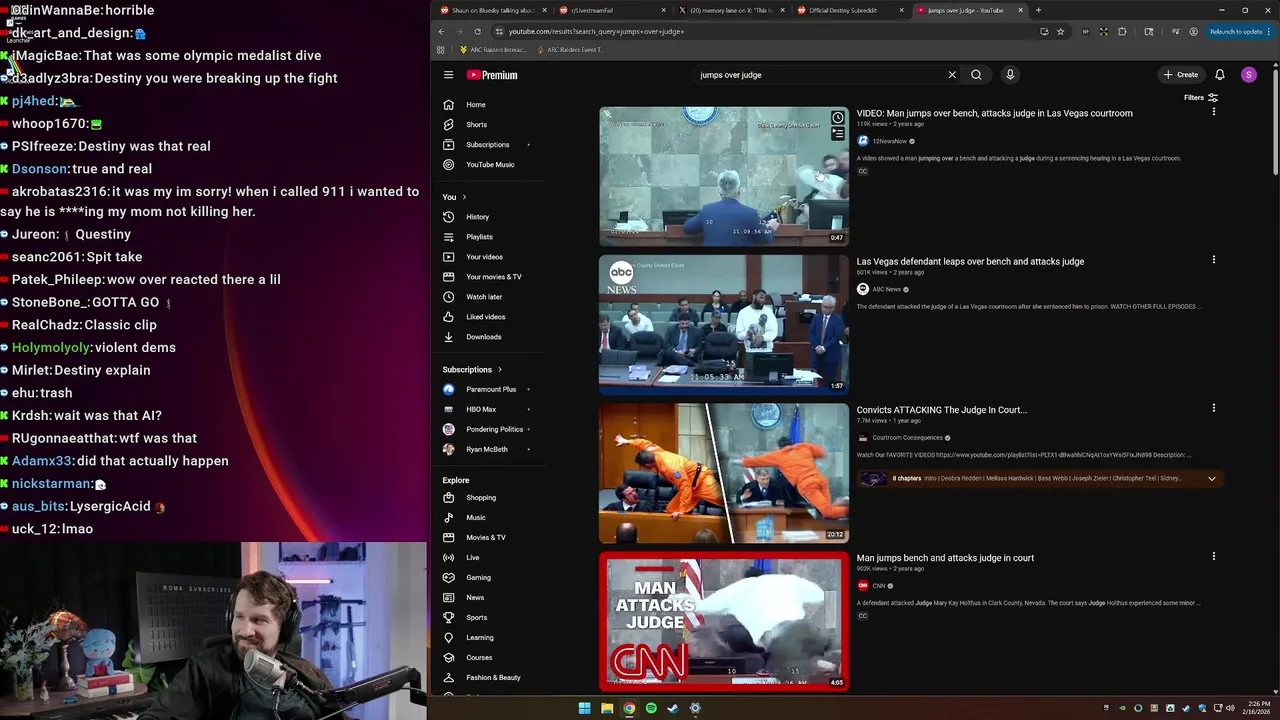
Task: Click Relaunch to update button
Action: [x=1237, y=31]
